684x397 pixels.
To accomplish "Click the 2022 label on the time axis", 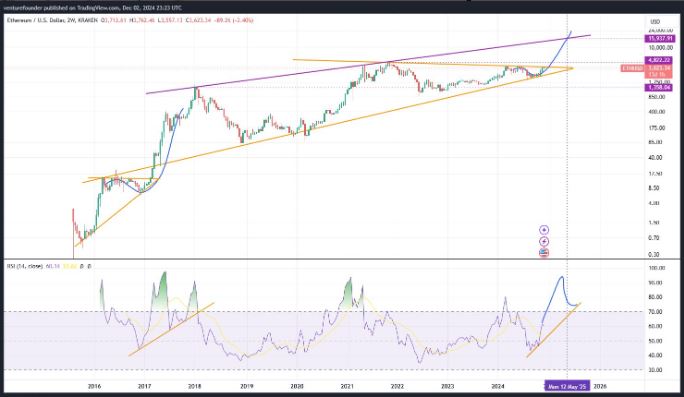I will [x=397, y=386].
